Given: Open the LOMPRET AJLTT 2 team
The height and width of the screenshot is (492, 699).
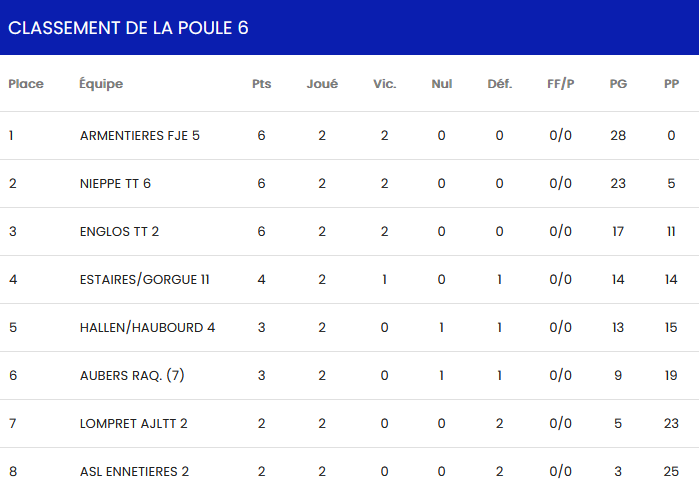Looking at the screenshot, I should (134, 423).
